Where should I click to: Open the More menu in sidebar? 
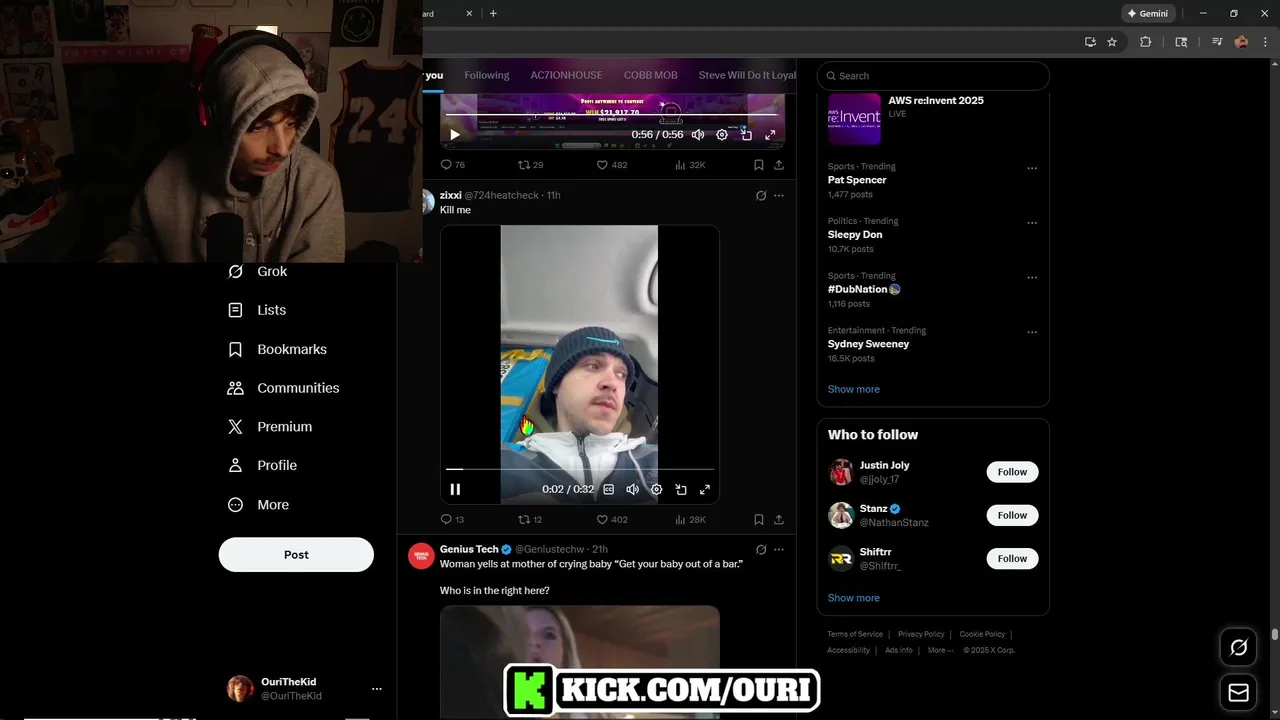coord(258,505)
